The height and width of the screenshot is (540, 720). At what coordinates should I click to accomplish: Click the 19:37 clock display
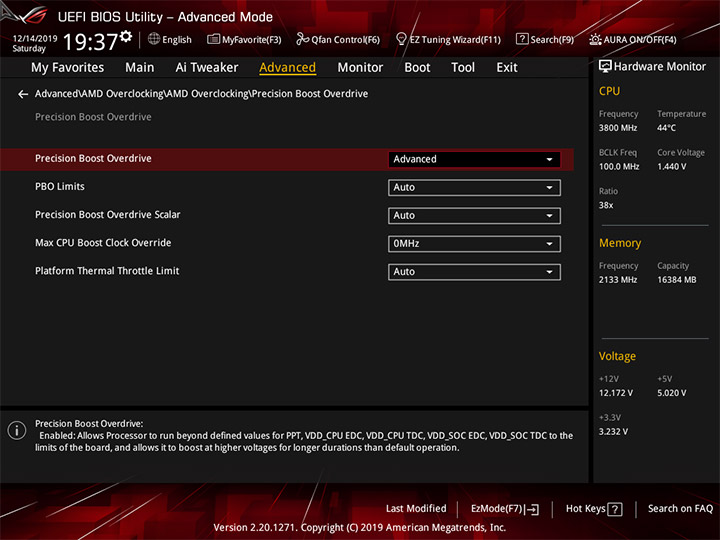click(x=90, y=42)
